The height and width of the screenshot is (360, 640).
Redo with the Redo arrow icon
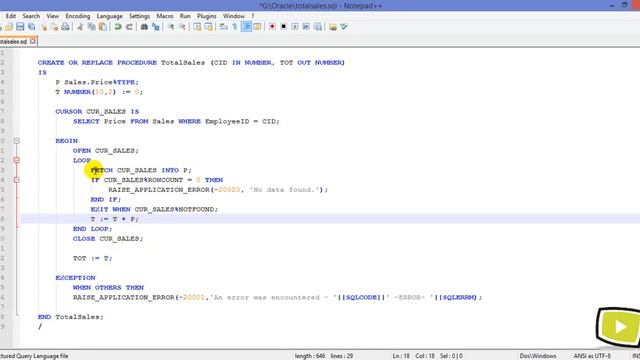point(129,27)
